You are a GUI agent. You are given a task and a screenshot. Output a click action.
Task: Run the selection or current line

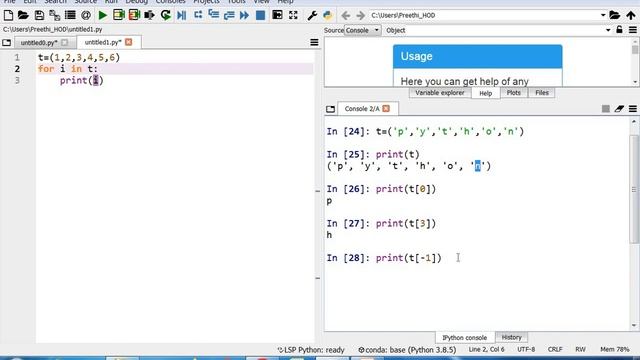point(149,16)
